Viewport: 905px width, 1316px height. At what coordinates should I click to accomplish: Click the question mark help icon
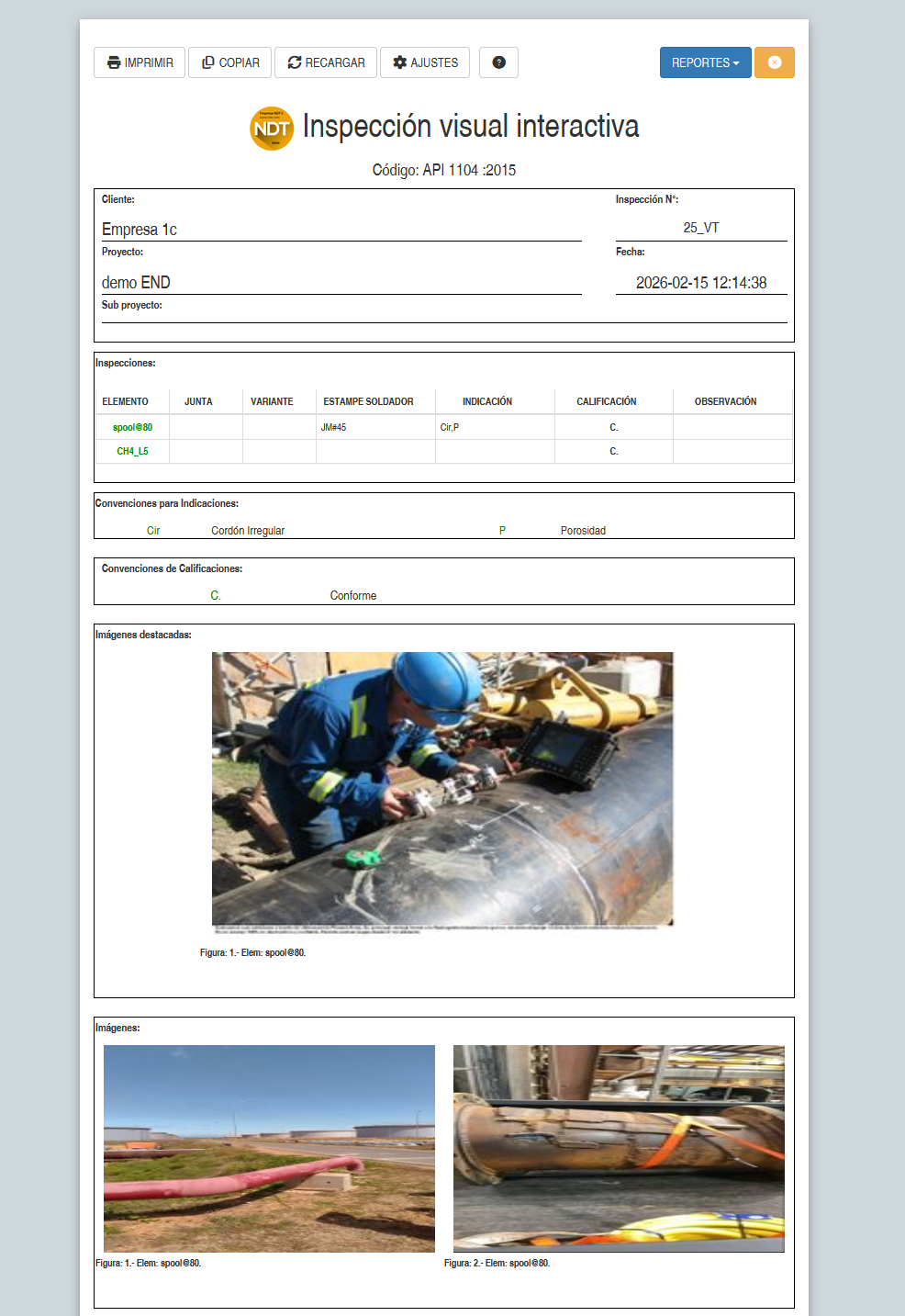click(498, 62)
